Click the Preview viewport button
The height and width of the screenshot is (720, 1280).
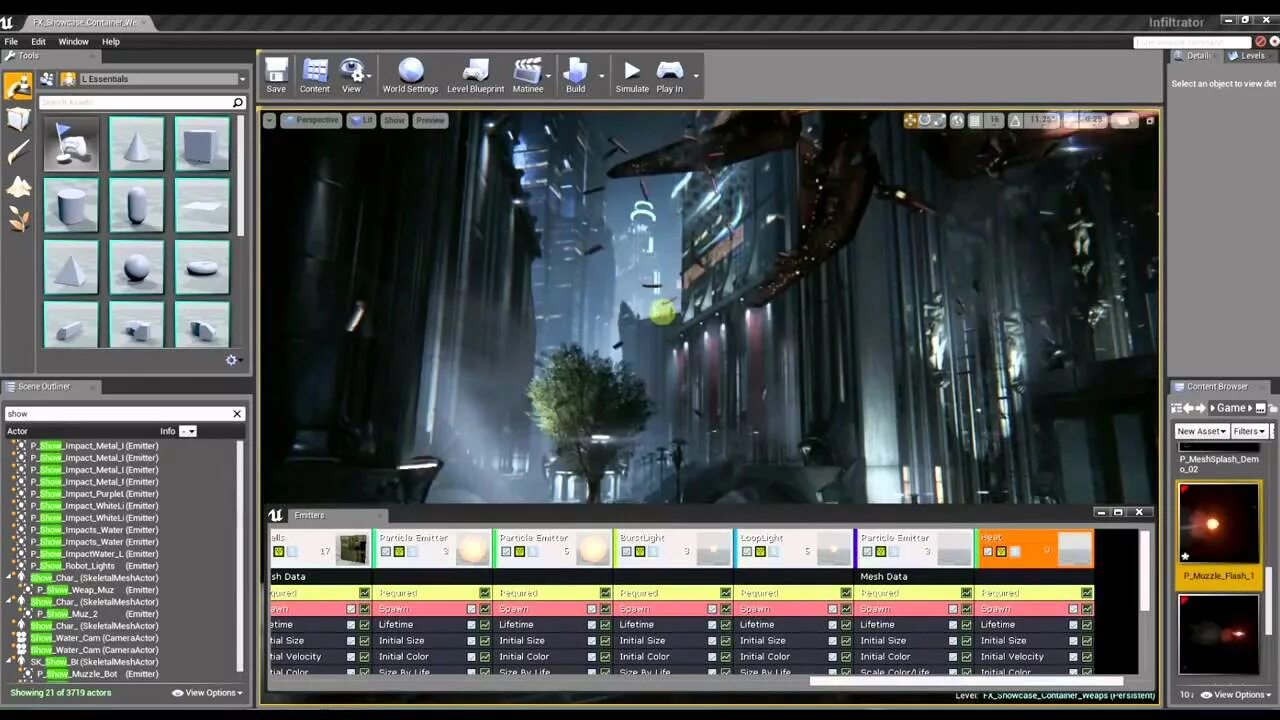(430, 120)
